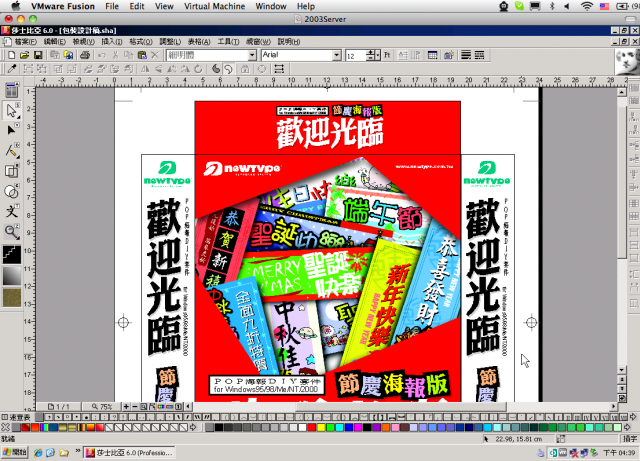Click the Internet Explorer icon on taskbar
This screenshot has height=461, width=640.
coord(38,452)
